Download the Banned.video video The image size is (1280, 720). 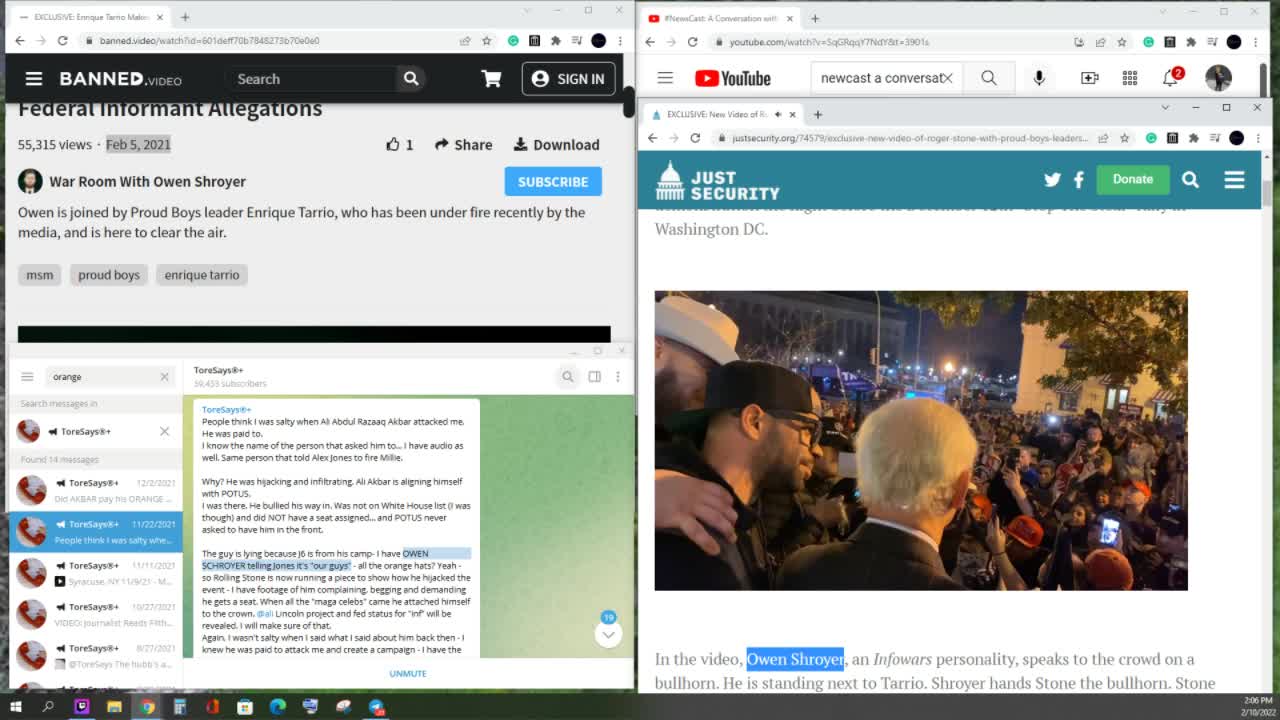(556, 145)
